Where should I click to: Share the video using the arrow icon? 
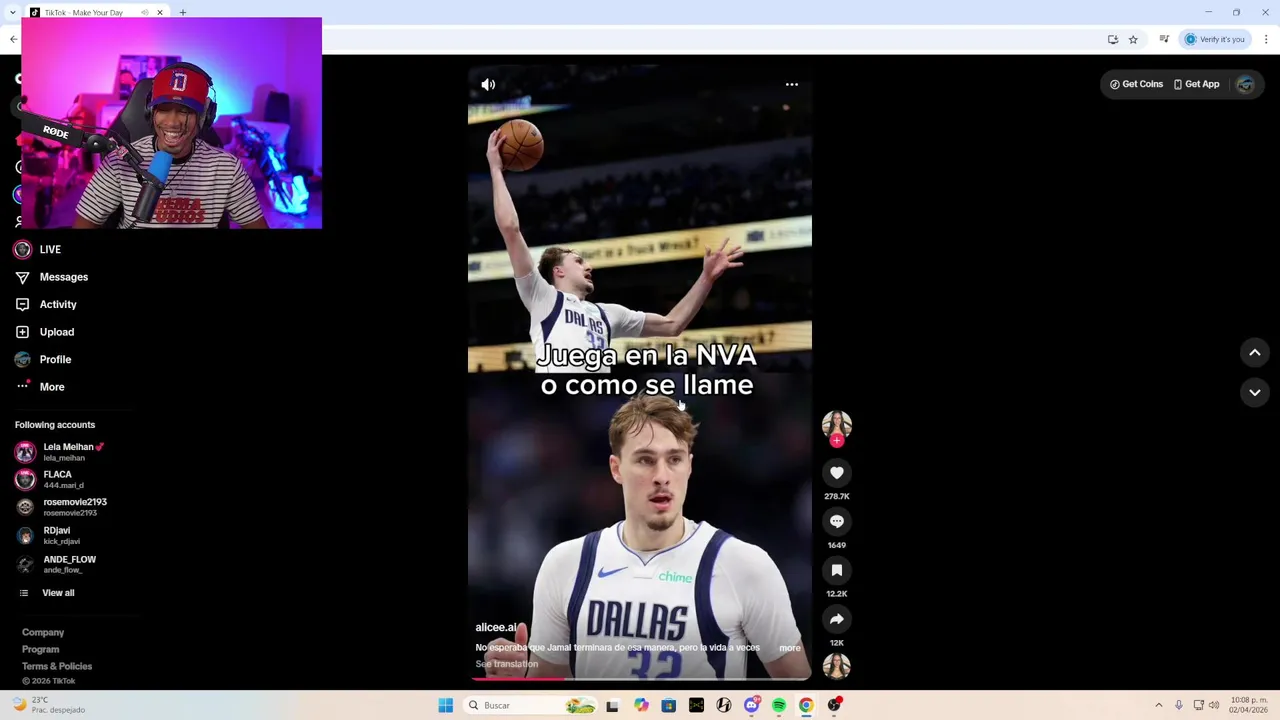[x=837, y=619]
